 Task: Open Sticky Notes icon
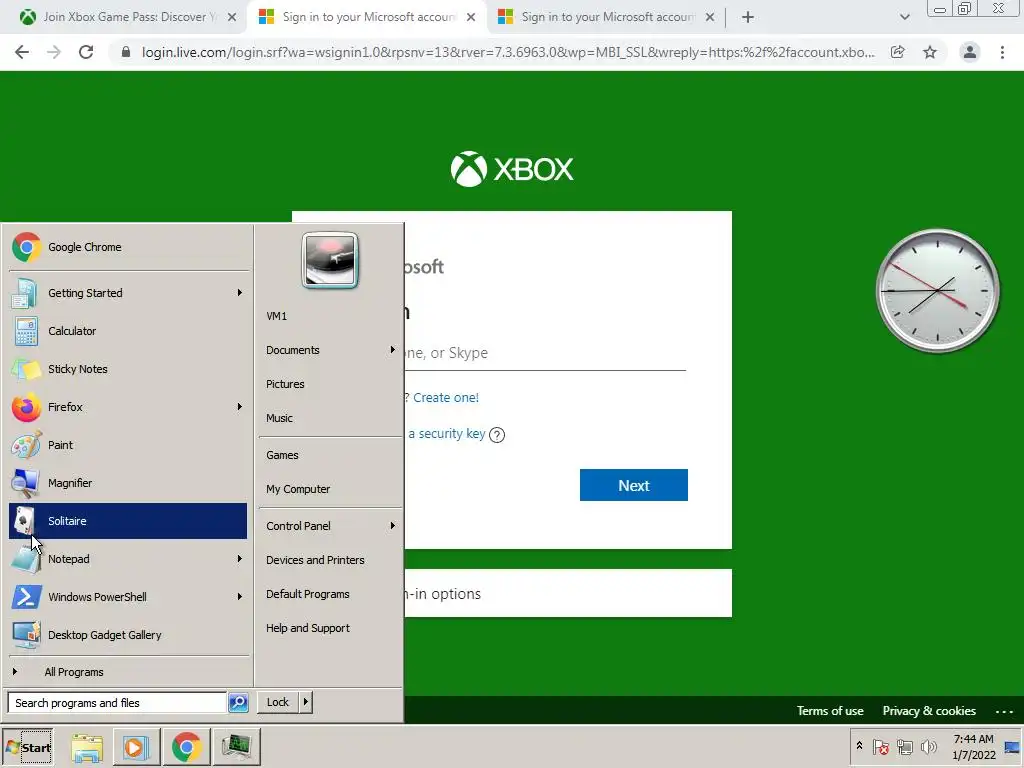click(25, 369)
